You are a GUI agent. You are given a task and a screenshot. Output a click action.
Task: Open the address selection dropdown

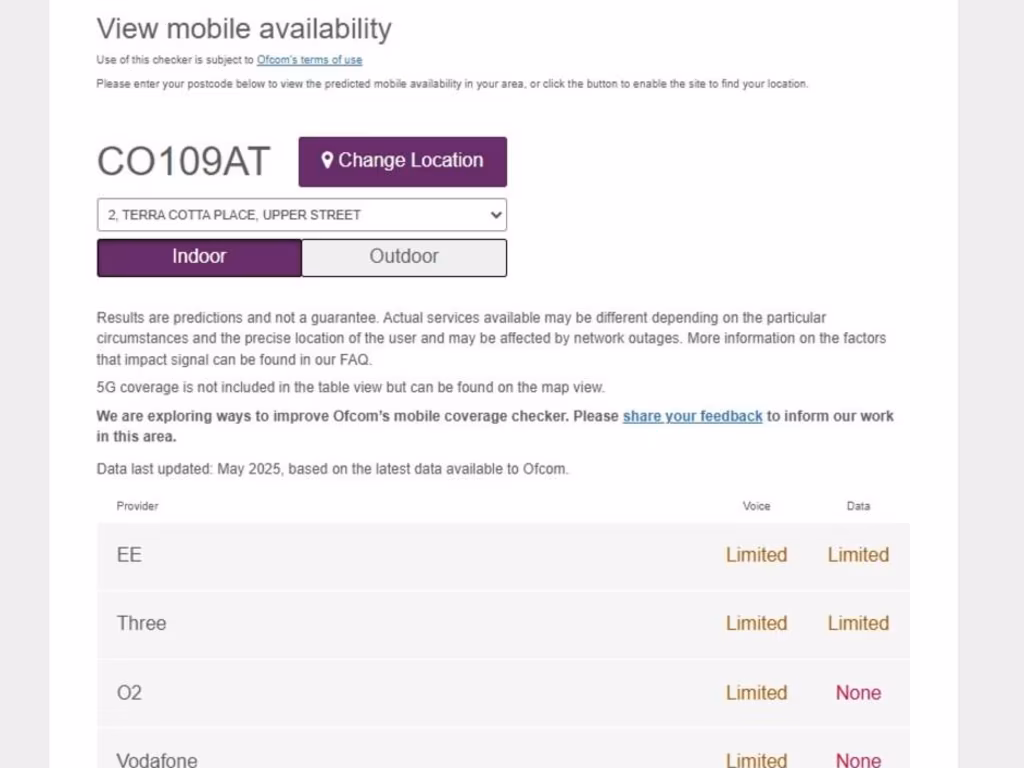tap(301, 215)
